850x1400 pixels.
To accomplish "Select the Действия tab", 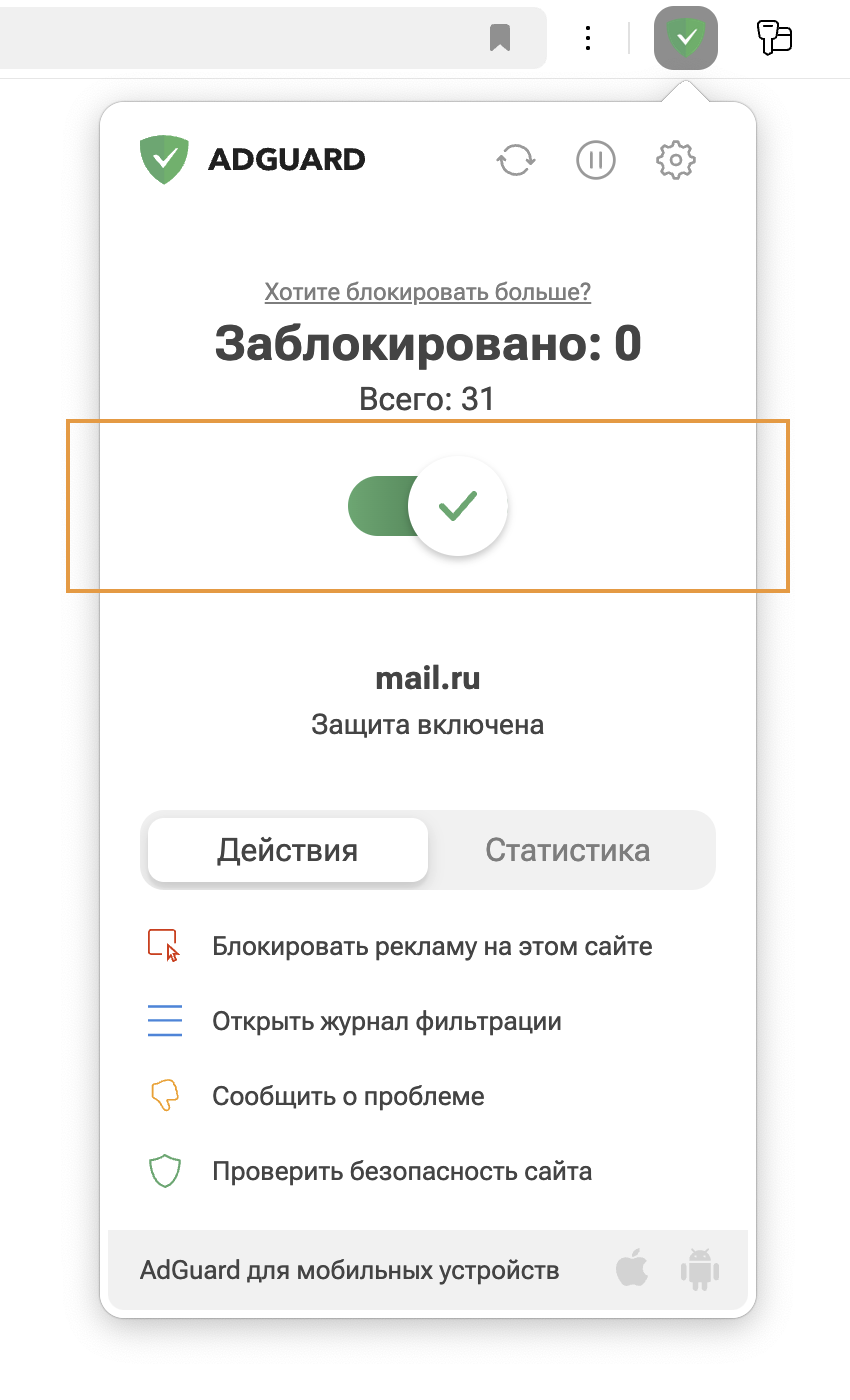I will 287,850.
